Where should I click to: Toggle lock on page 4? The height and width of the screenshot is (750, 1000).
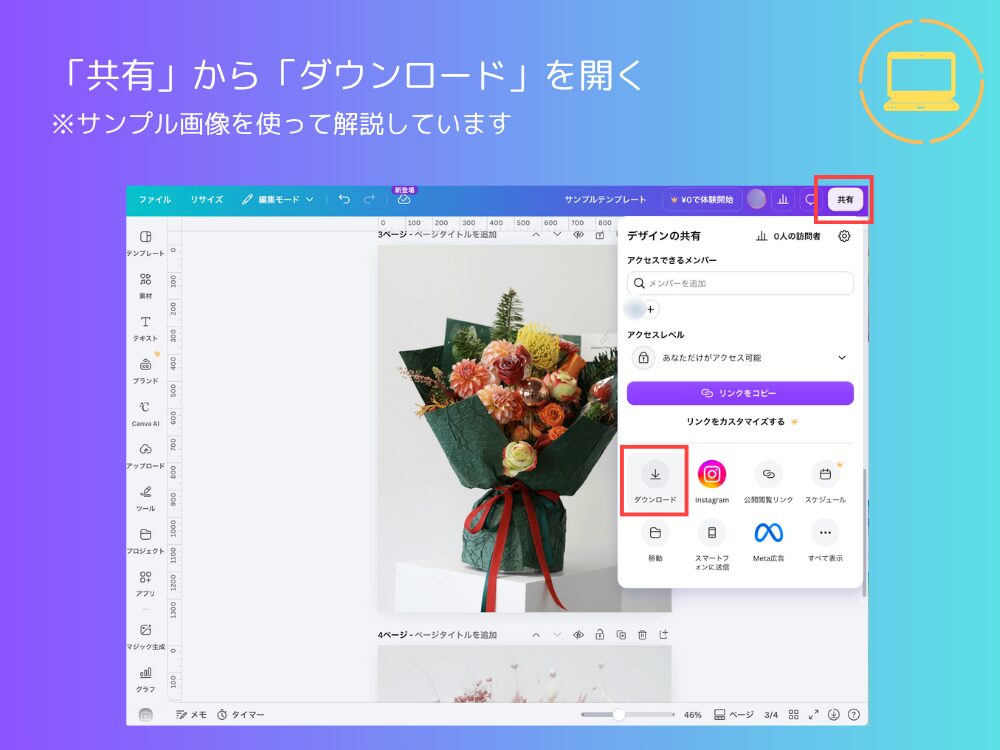pos(599,635)
